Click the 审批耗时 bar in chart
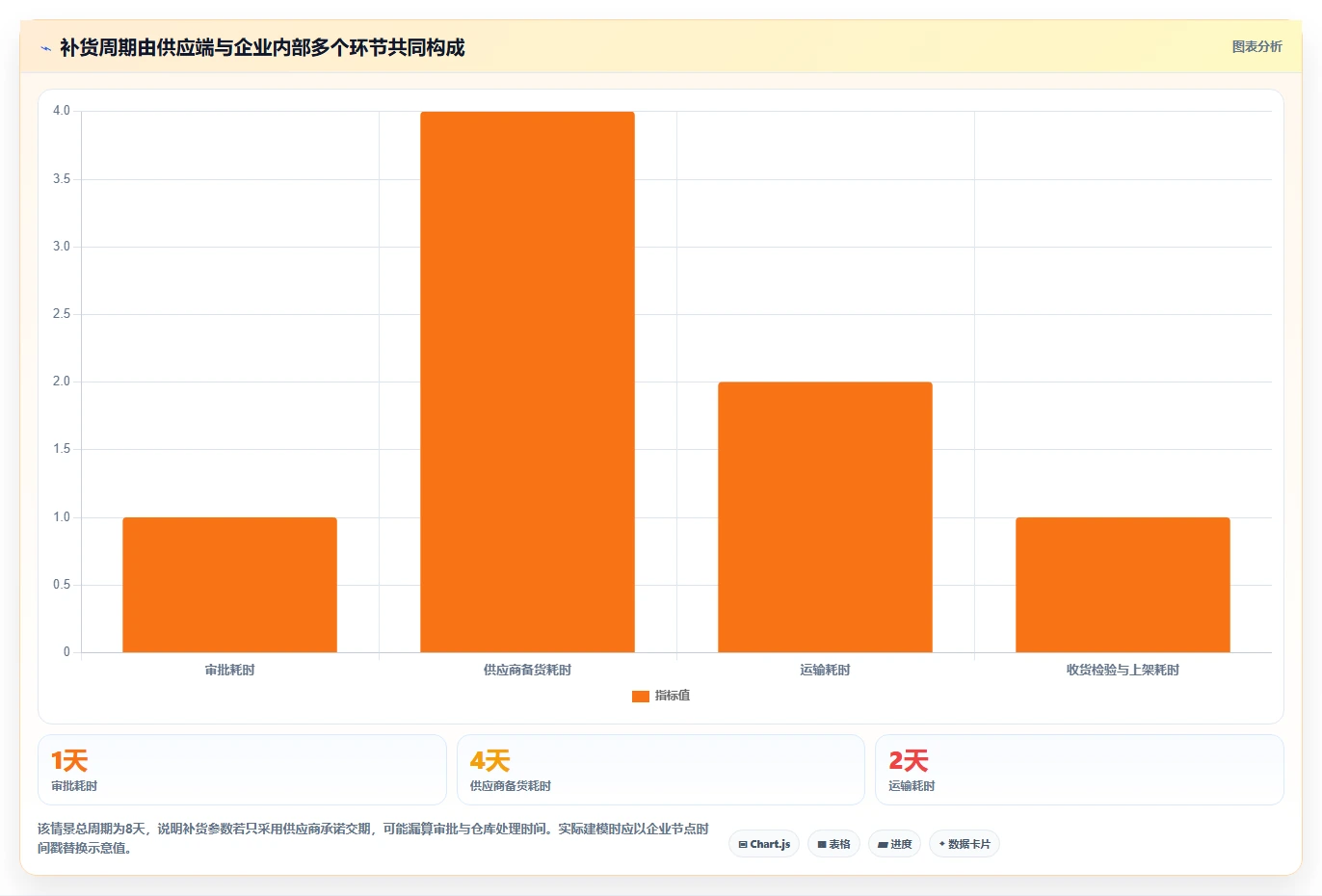Image resolution: width=1322 pixels, height=896 pixels. point(229,585)
